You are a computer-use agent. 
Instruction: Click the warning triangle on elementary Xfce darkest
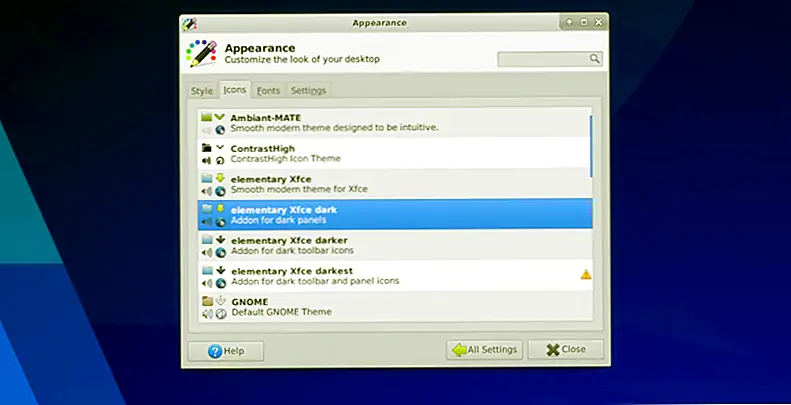tap(585, 274)
